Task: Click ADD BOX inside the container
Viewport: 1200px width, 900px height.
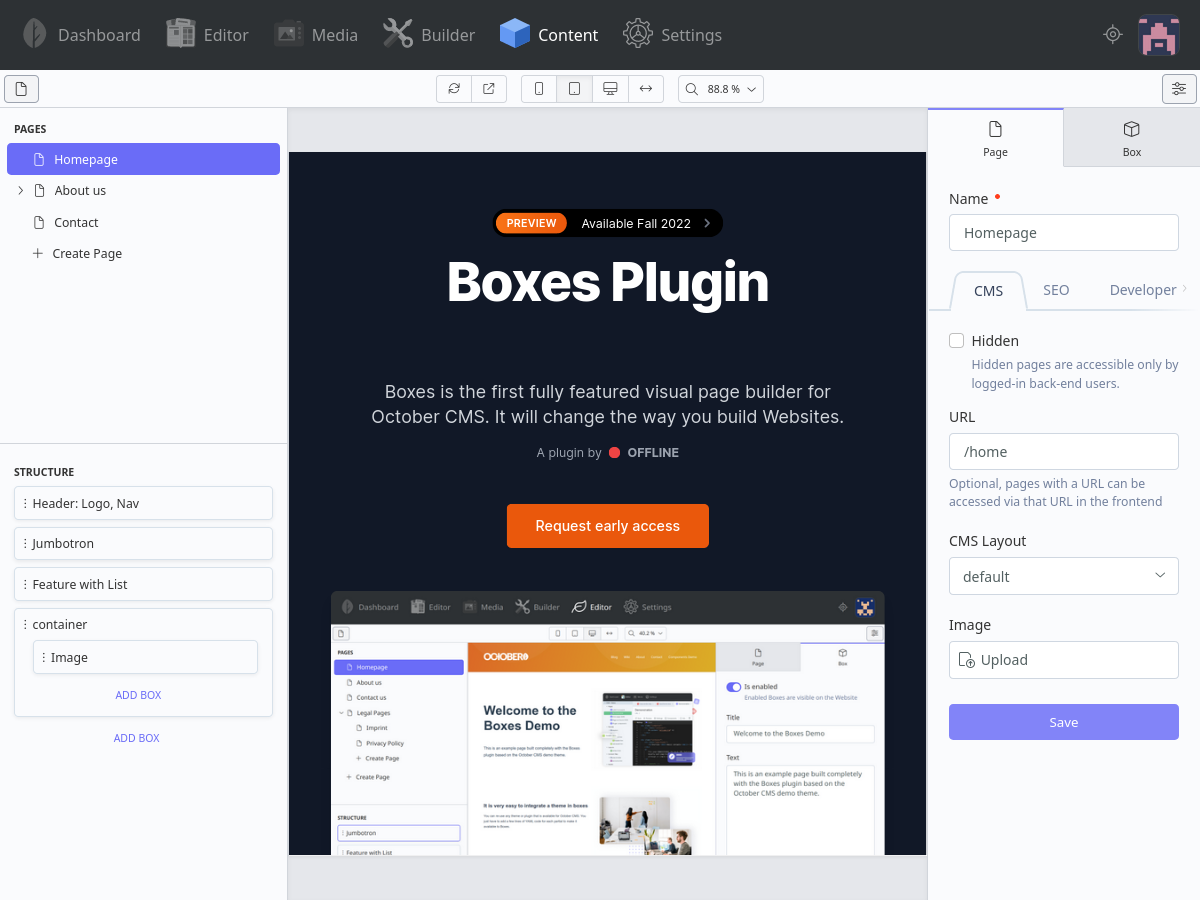Action: (138, 695)
